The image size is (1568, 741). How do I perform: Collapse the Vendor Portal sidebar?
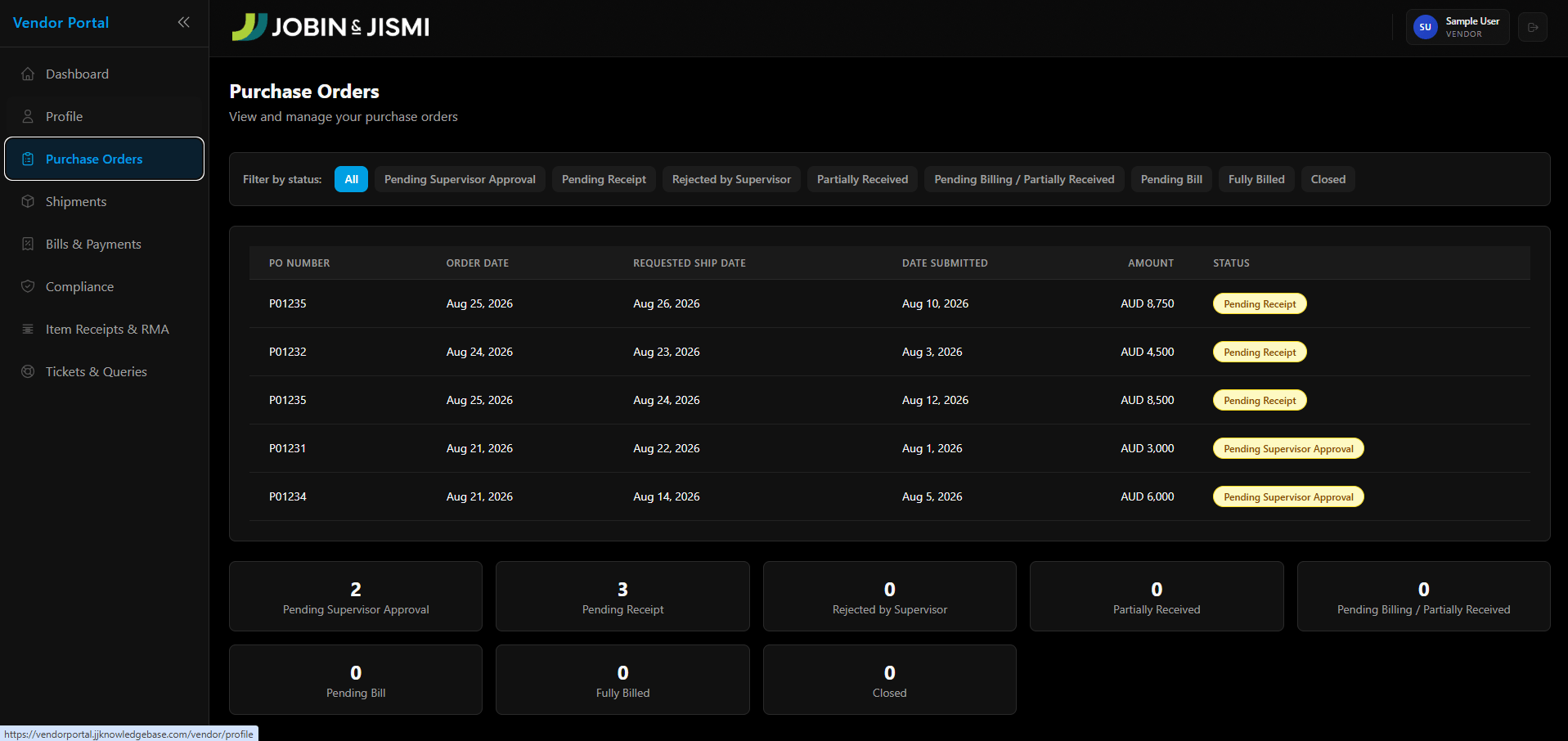pos(183,22)
